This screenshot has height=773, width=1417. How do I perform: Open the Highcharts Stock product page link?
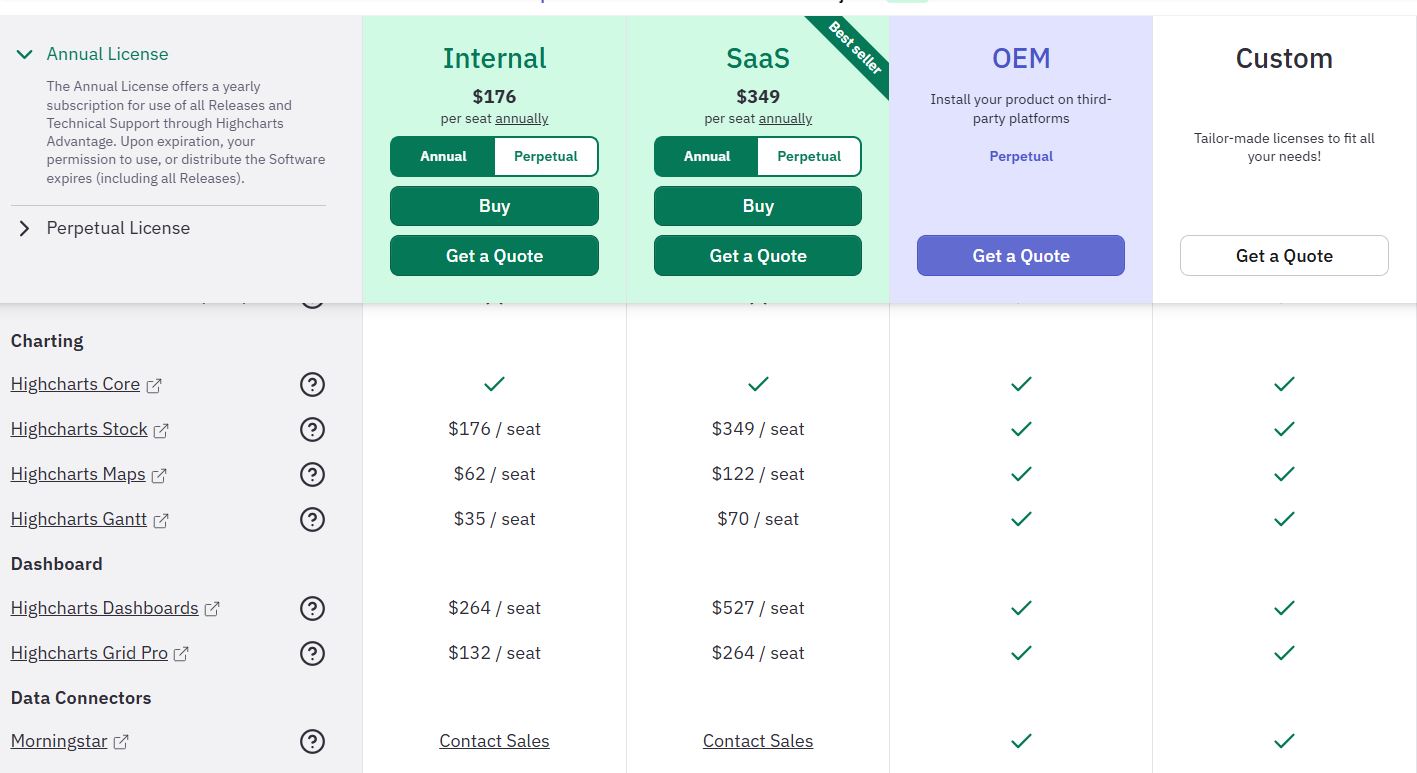point(78,428)
